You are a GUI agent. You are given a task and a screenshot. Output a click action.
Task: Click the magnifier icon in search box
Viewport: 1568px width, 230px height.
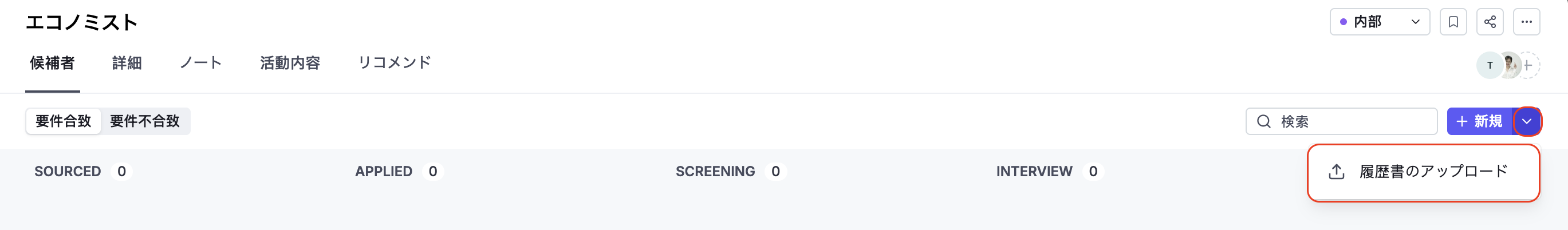point(1264,121)
